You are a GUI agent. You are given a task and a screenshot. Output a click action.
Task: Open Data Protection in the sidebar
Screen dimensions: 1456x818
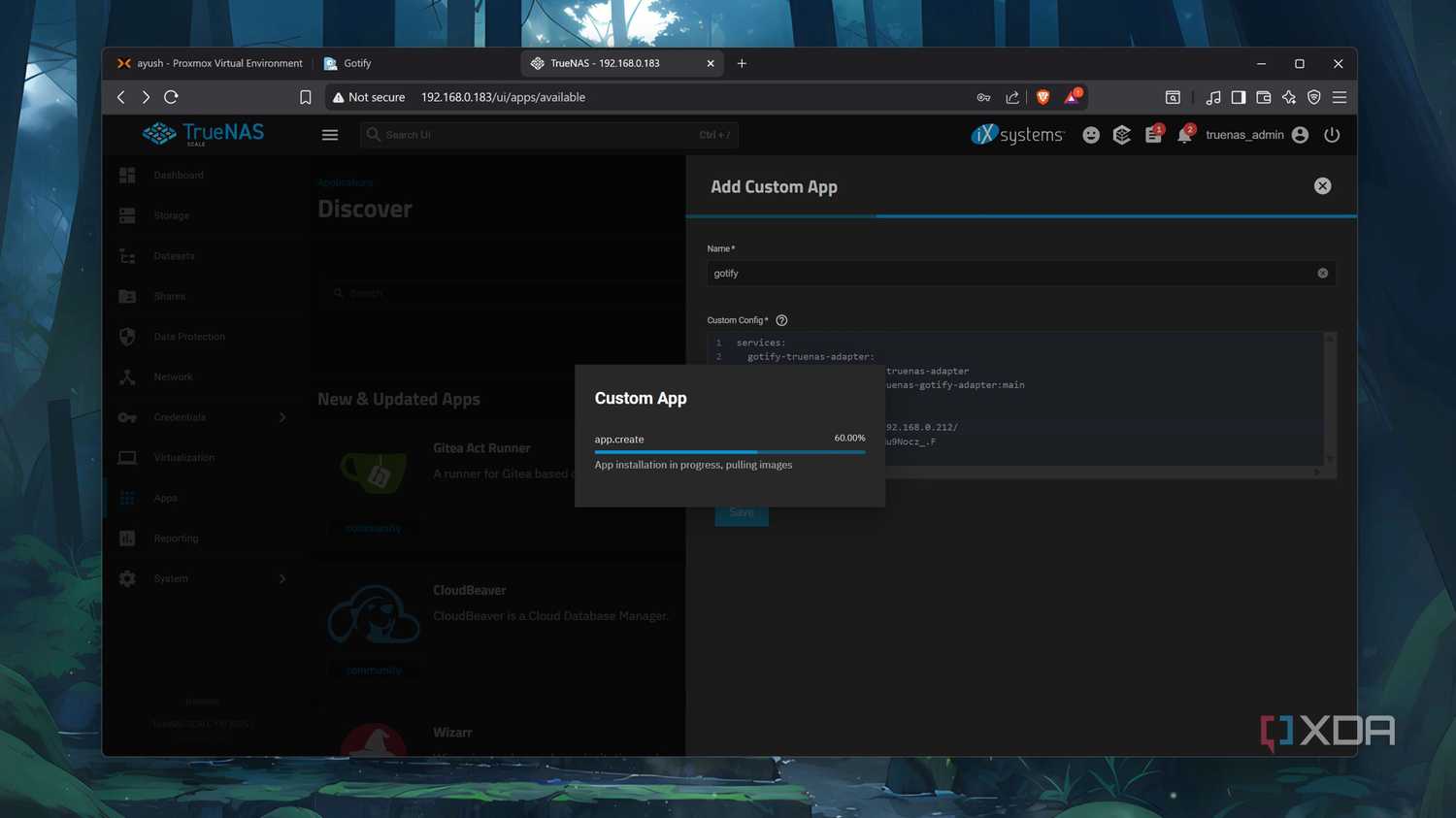click(x=206, y=337)
